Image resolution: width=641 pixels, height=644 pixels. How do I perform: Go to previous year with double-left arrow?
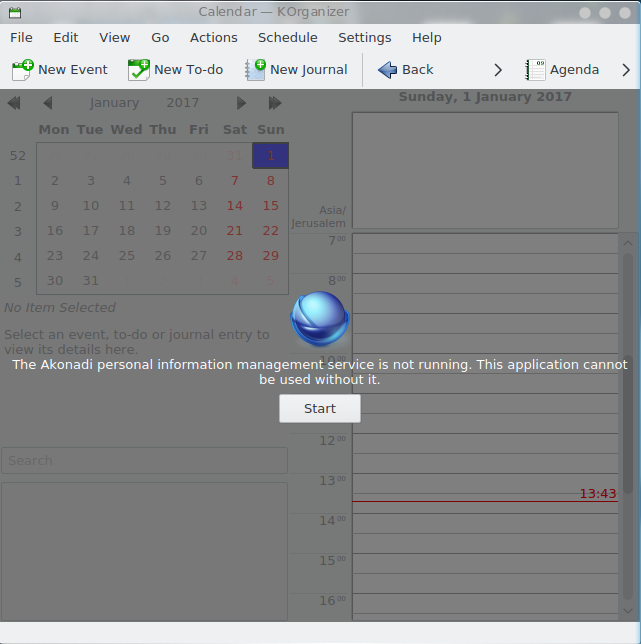(x=14, y=103)
